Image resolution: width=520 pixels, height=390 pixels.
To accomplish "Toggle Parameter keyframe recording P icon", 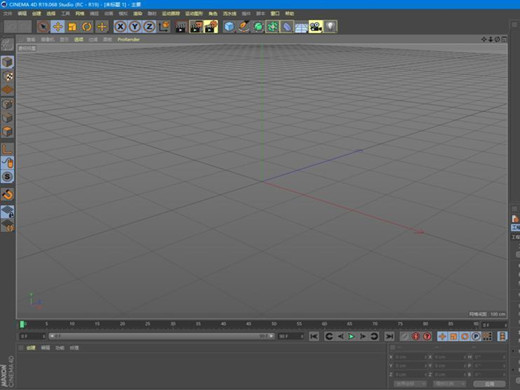I will tap(476, 336).
